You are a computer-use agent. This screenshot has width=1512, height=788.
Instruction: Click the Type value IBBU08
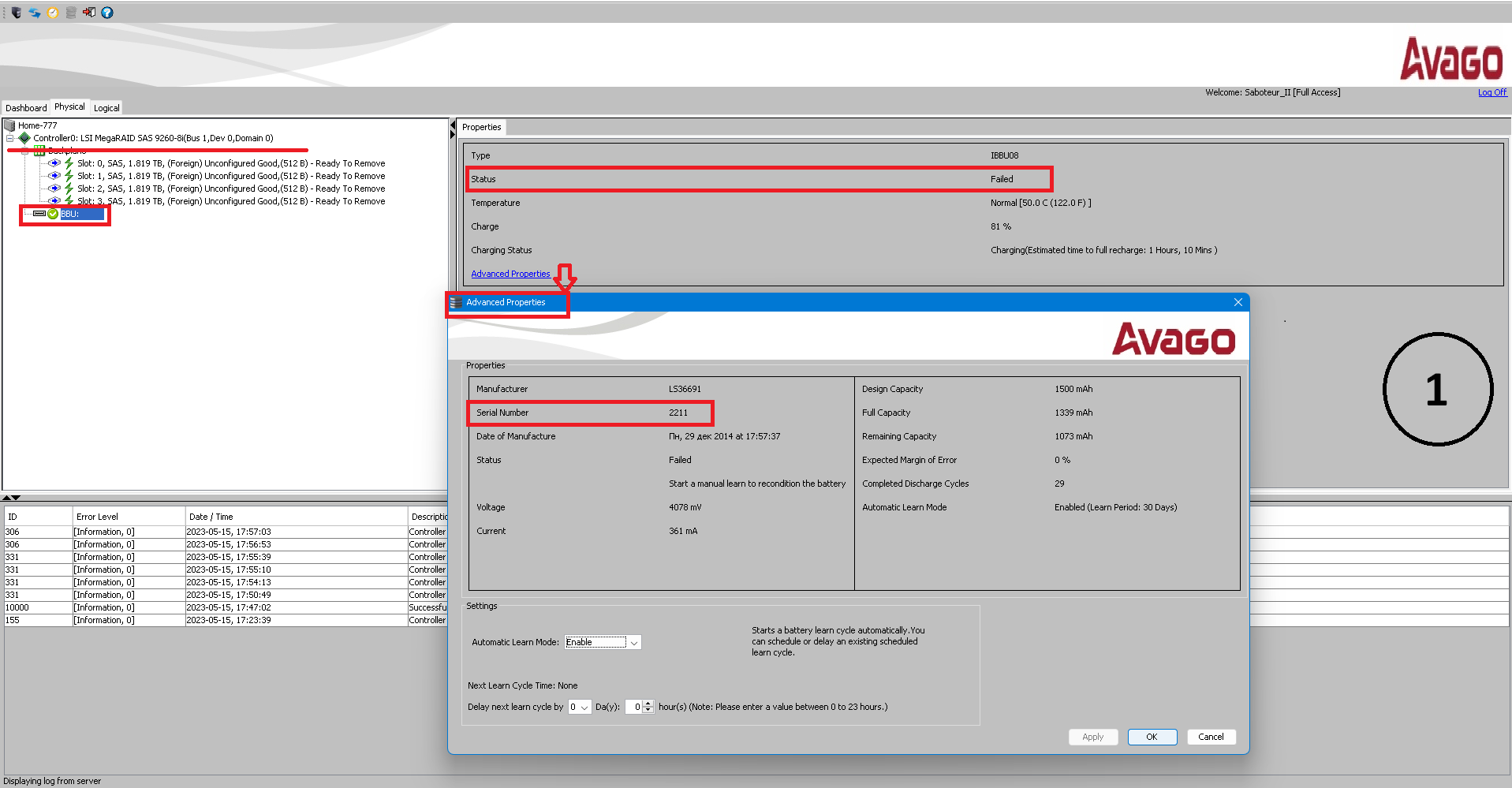pyautogui.click(x=1004, y=155)
